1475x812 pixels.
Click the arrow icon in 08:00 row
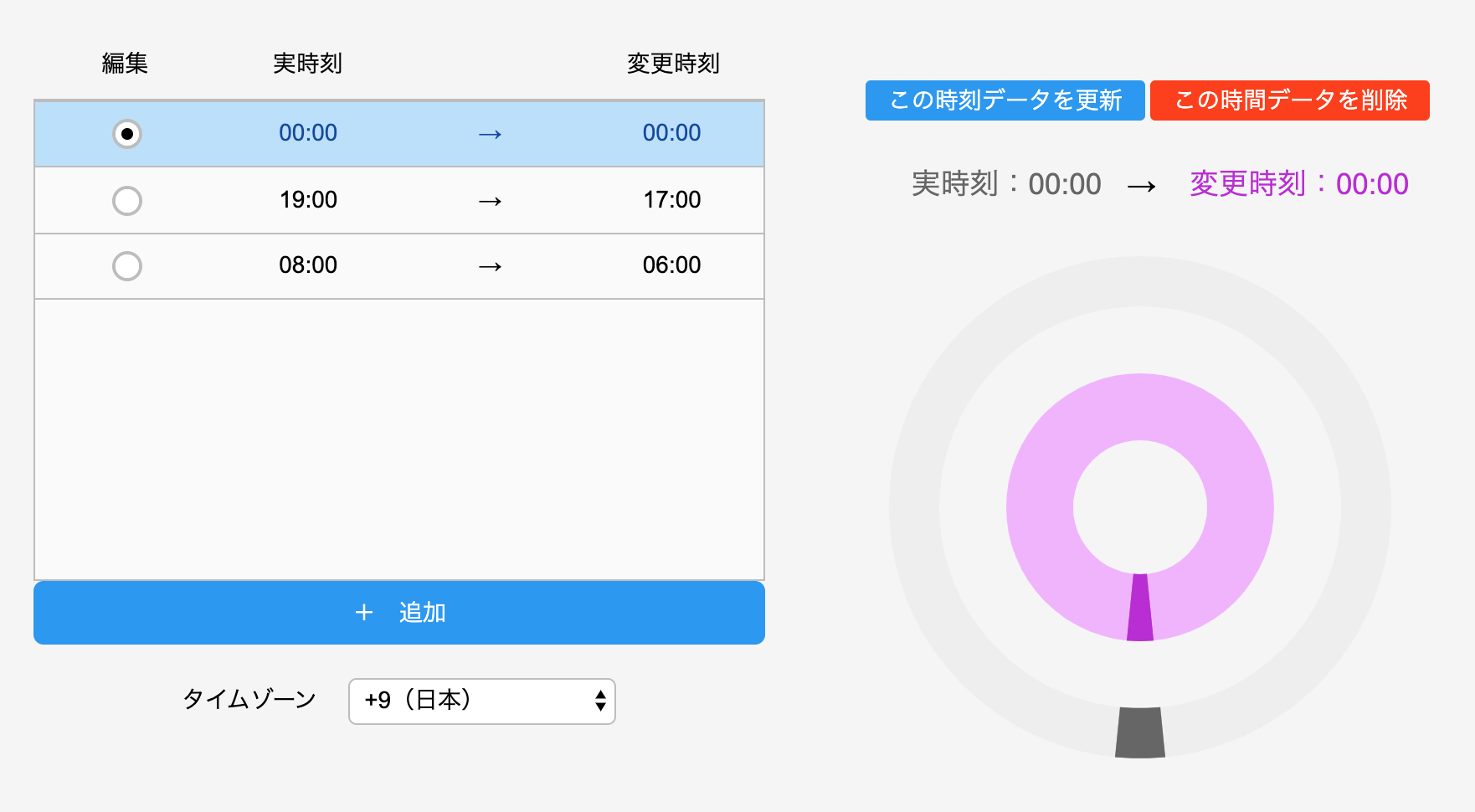pyautogui.click(x=490, y=266)
